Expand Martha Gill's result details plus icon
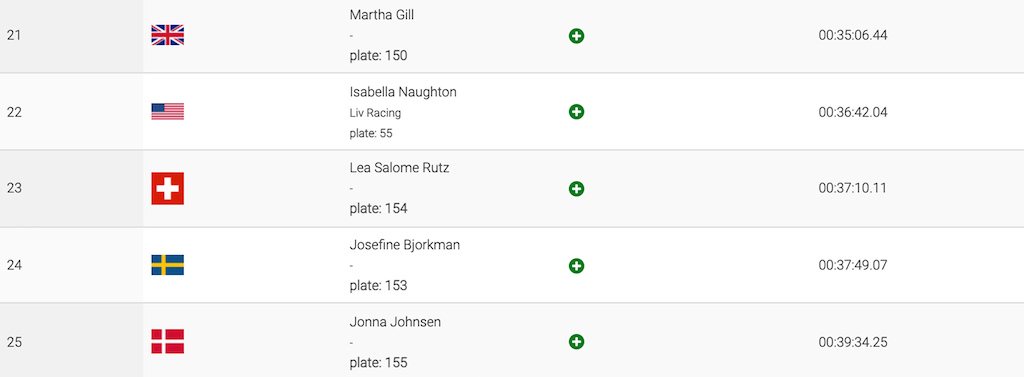 pyautogui.click(x=576, y=36)
